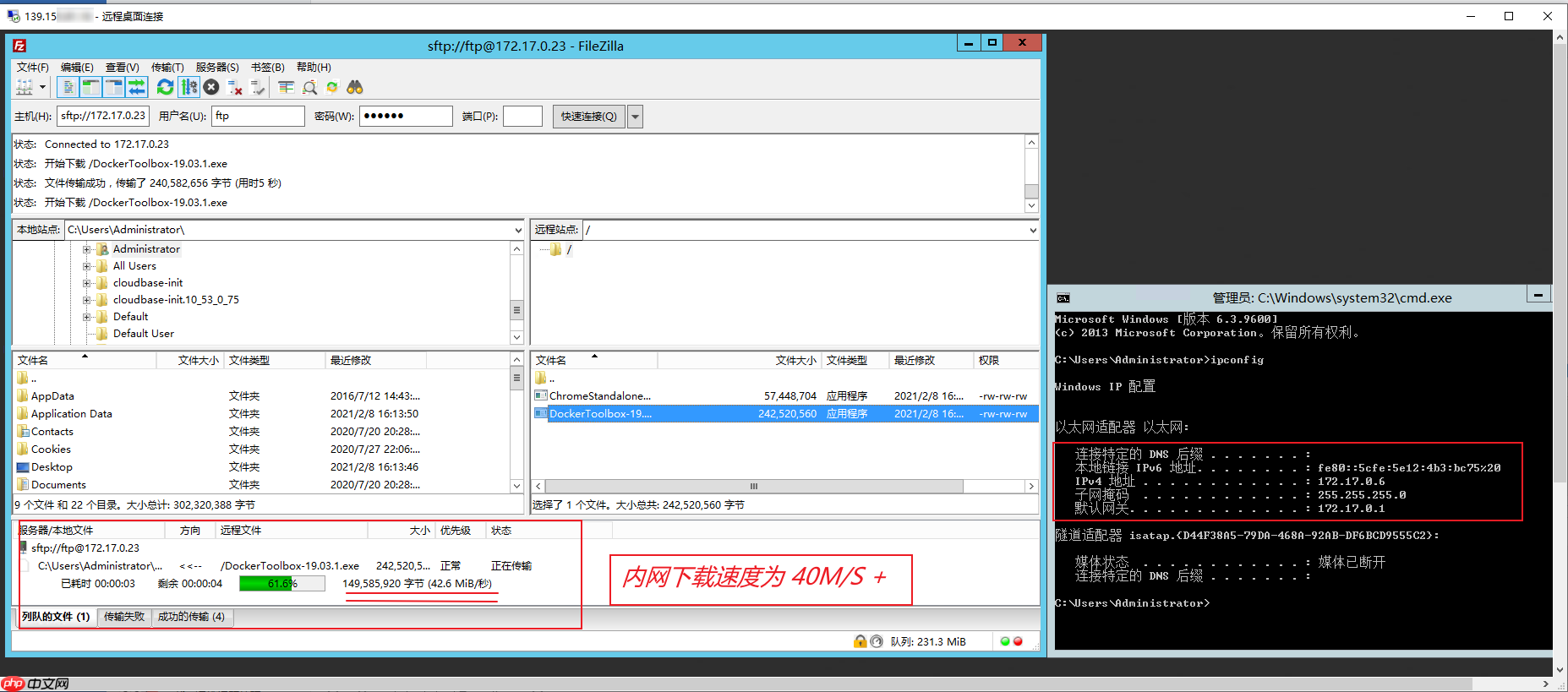Toggle transfer queue display icon
The width and height of the screenshot is (1568, 692).
pos(137,87)
